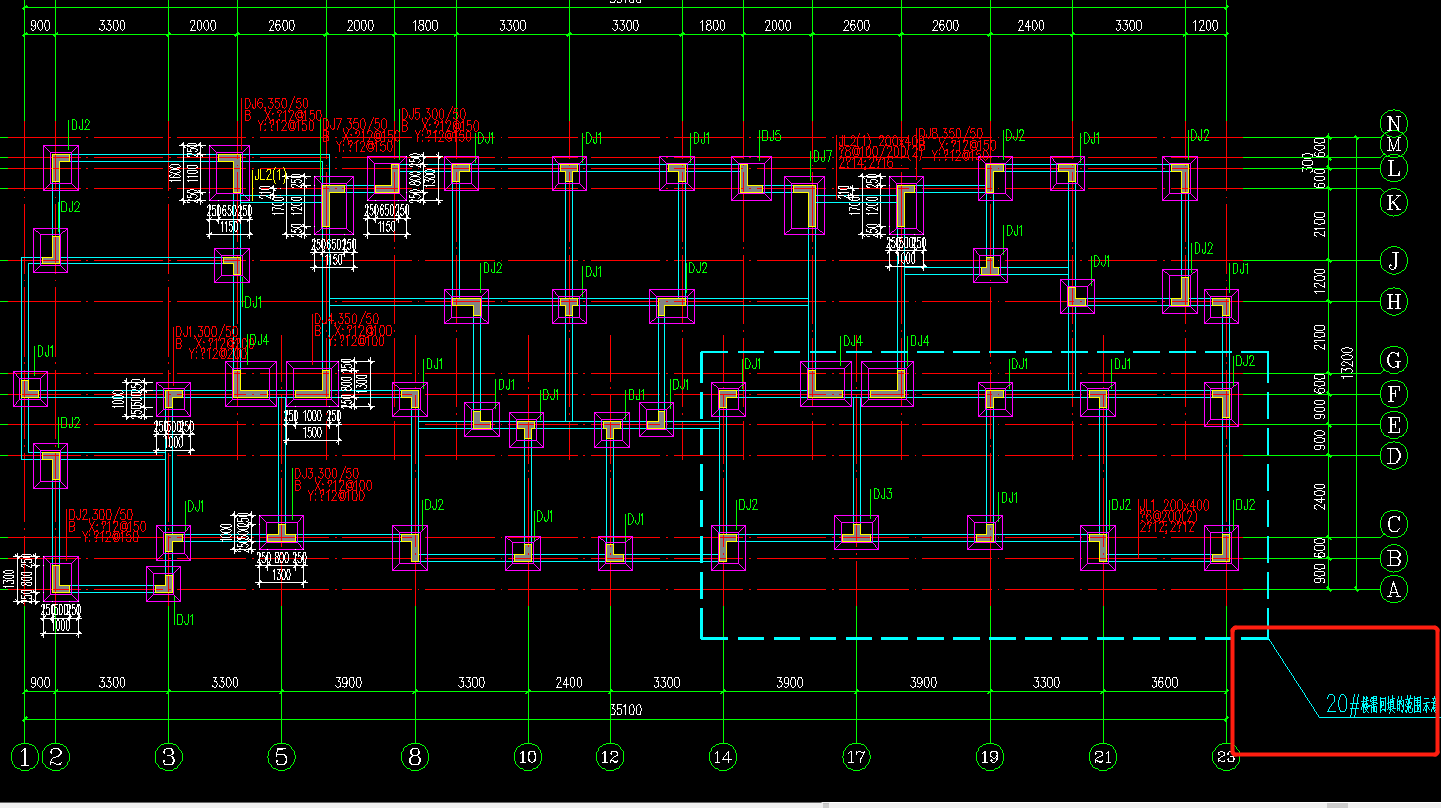The image size is (1441, 808).
Task: Select axis bubble 19 on the bottom row
Action: pos(990,757)
